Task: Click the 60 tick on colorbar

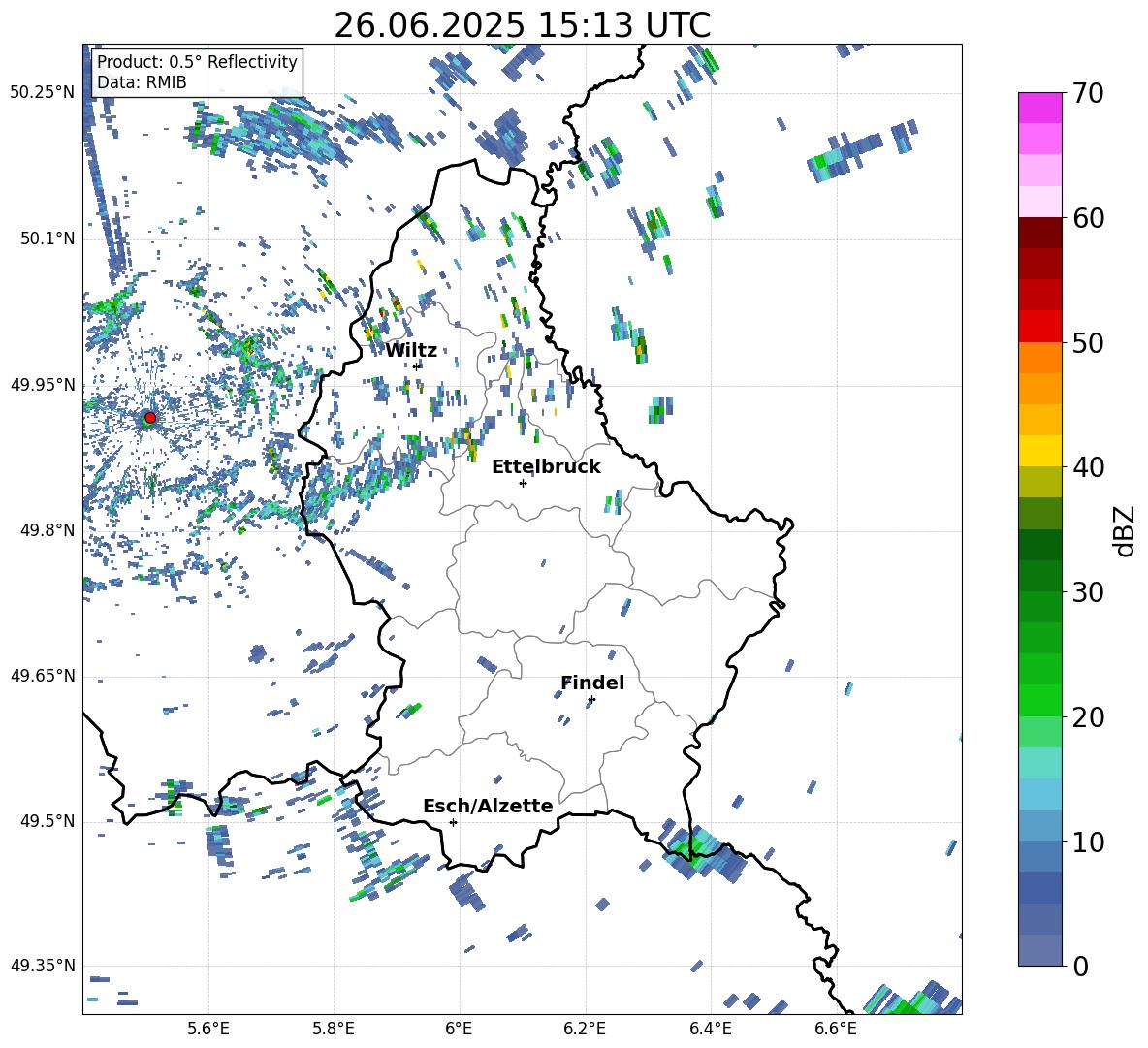Action: point(1088,218)
